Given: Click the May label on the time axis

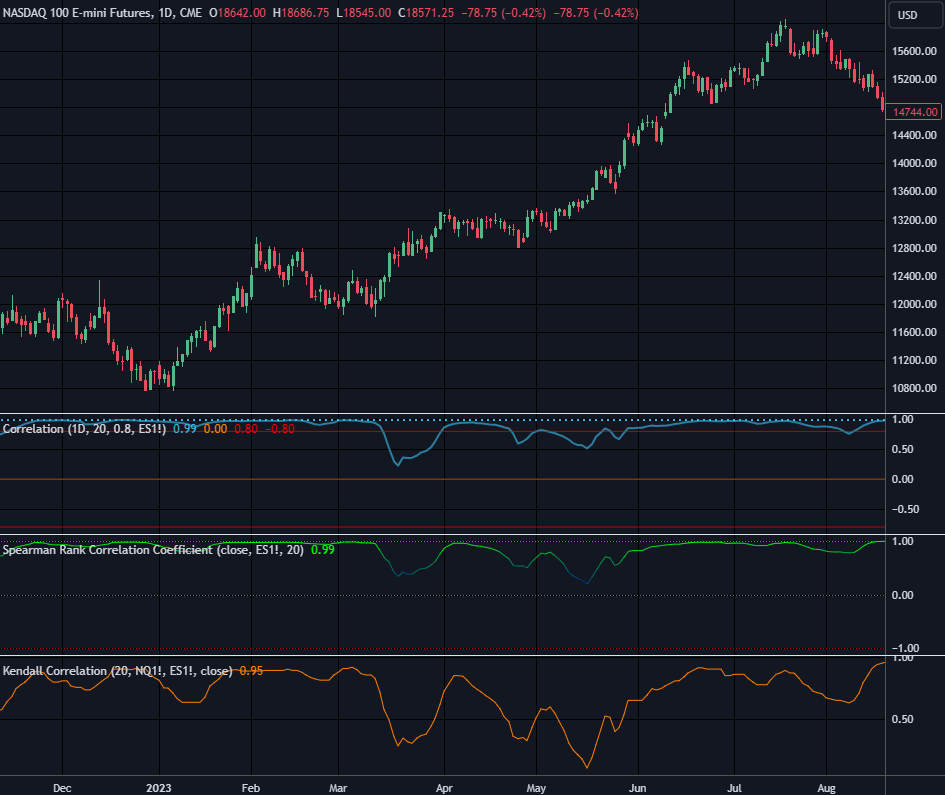Looking at the screenshot, I should coord(536,788).
